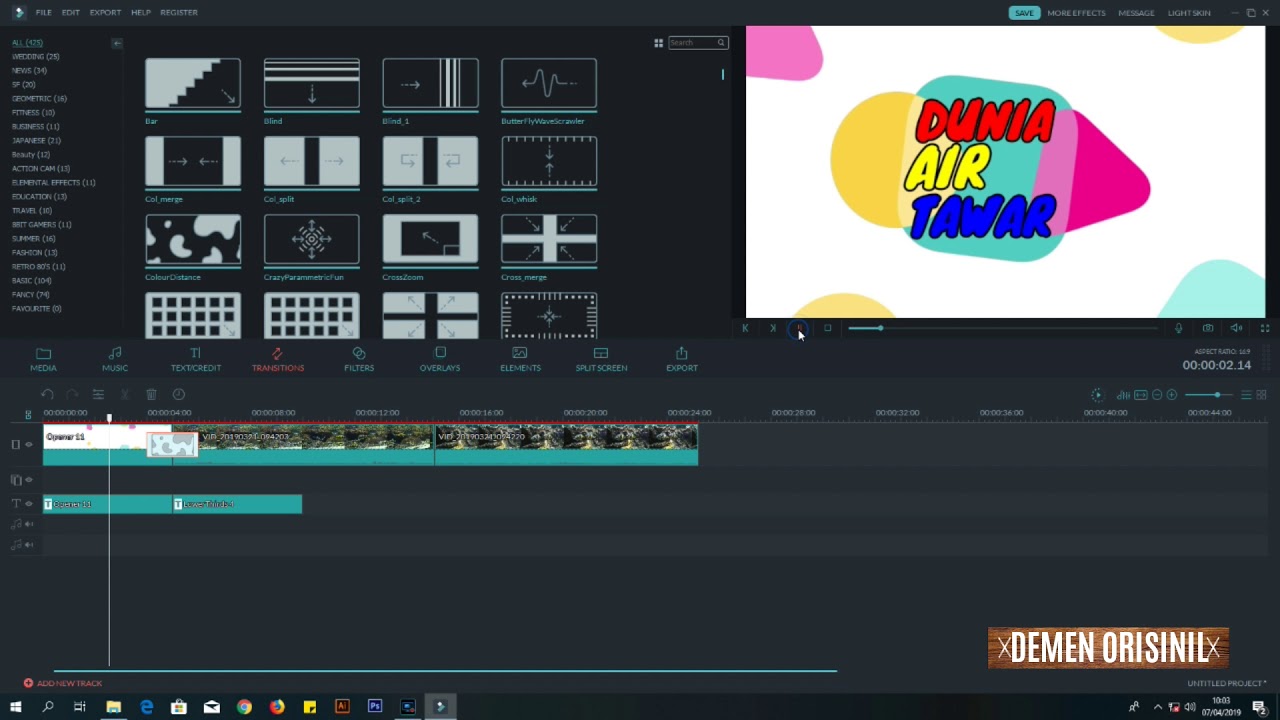Toggle video track visibility eye
Image resolution: width=1280 pixels, height=720 pixels.
click(x=29, y=444)
